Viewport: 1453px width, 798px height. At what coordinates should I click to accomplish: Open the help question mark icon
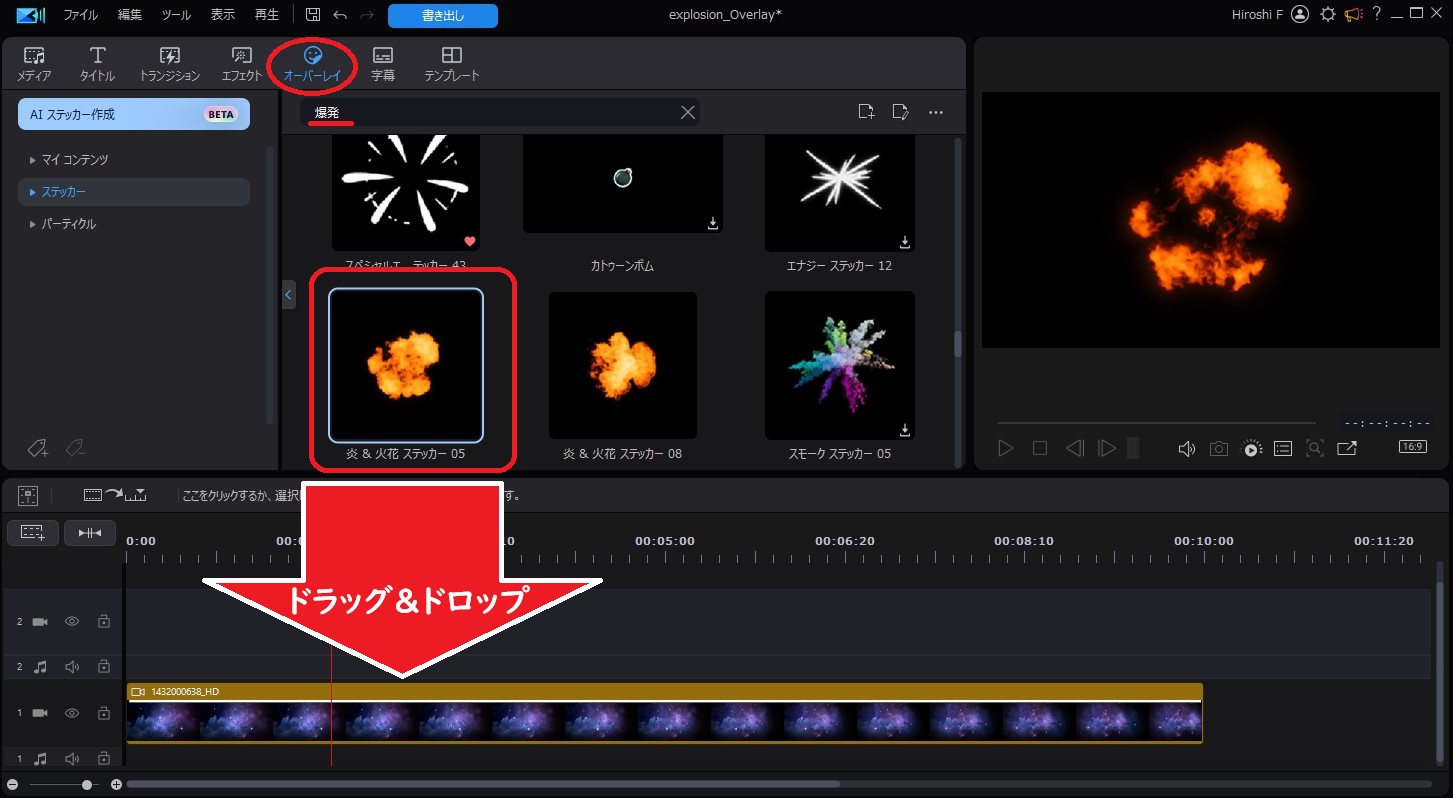tap(1377, 14)
